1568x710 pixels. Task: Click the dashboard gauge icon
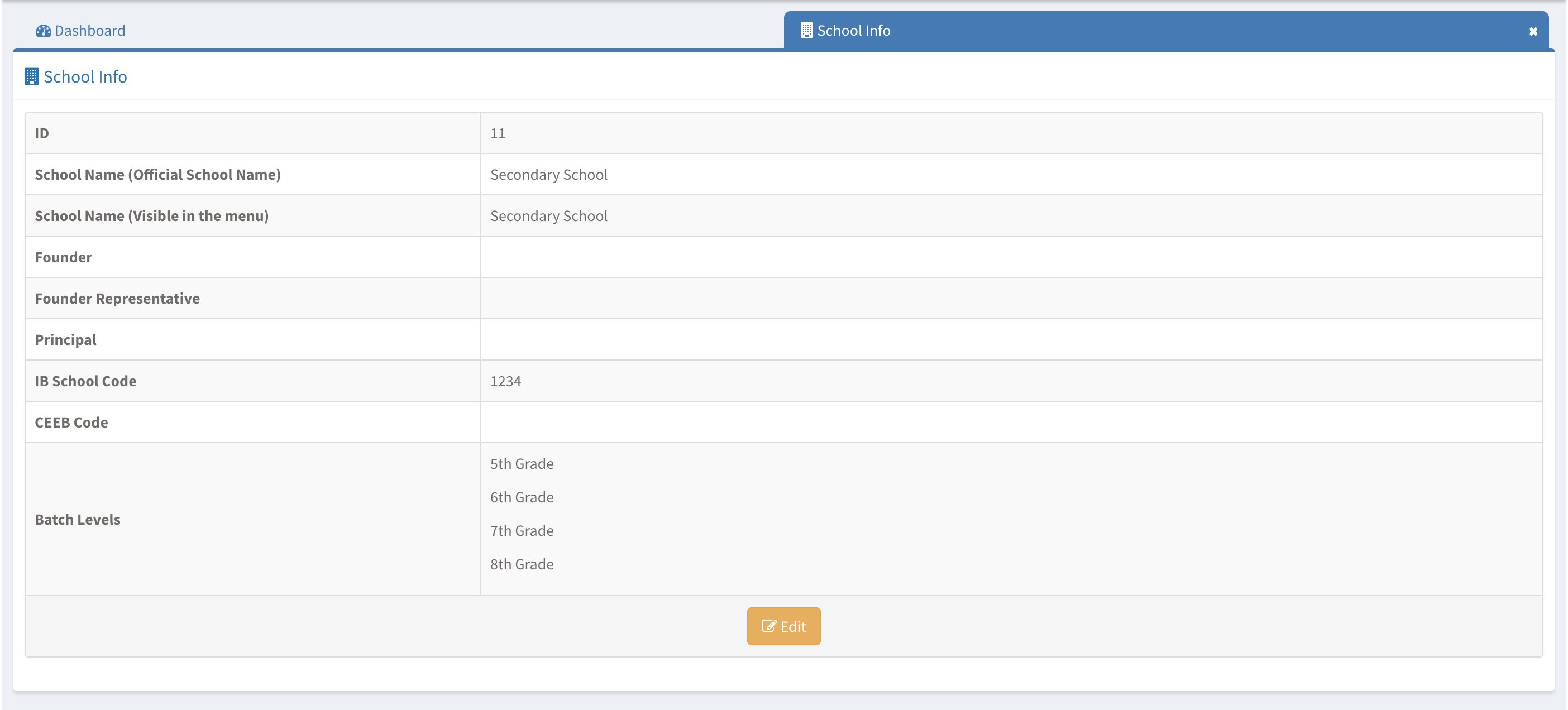click(42, 30)
